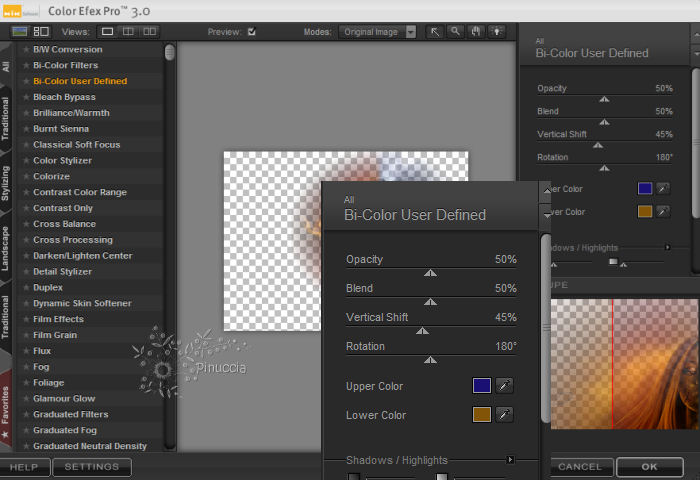
Task: Select the Bi-Color Filters entry
Action: 66,65
